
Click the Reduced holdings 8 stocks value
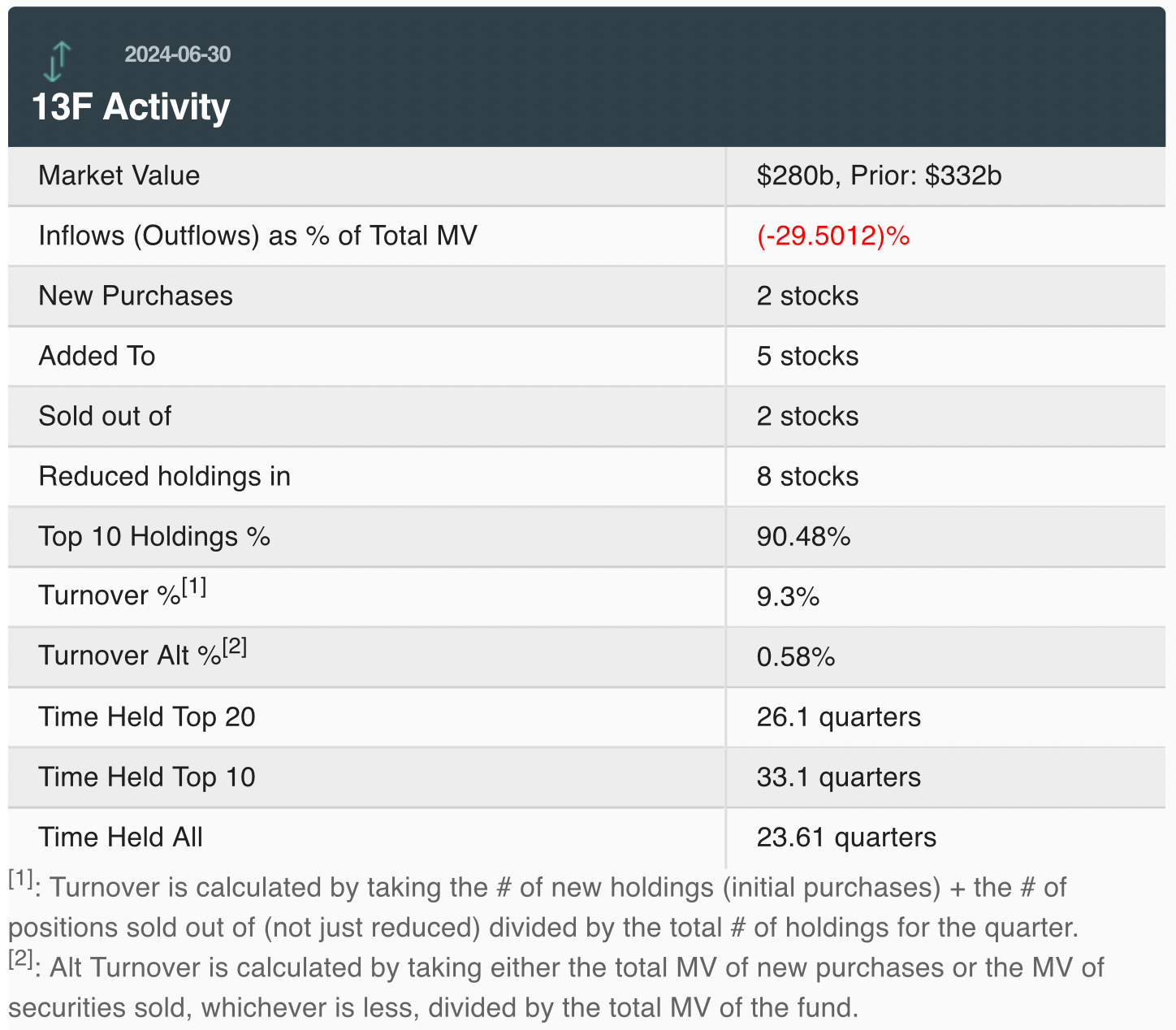point(807,476)
